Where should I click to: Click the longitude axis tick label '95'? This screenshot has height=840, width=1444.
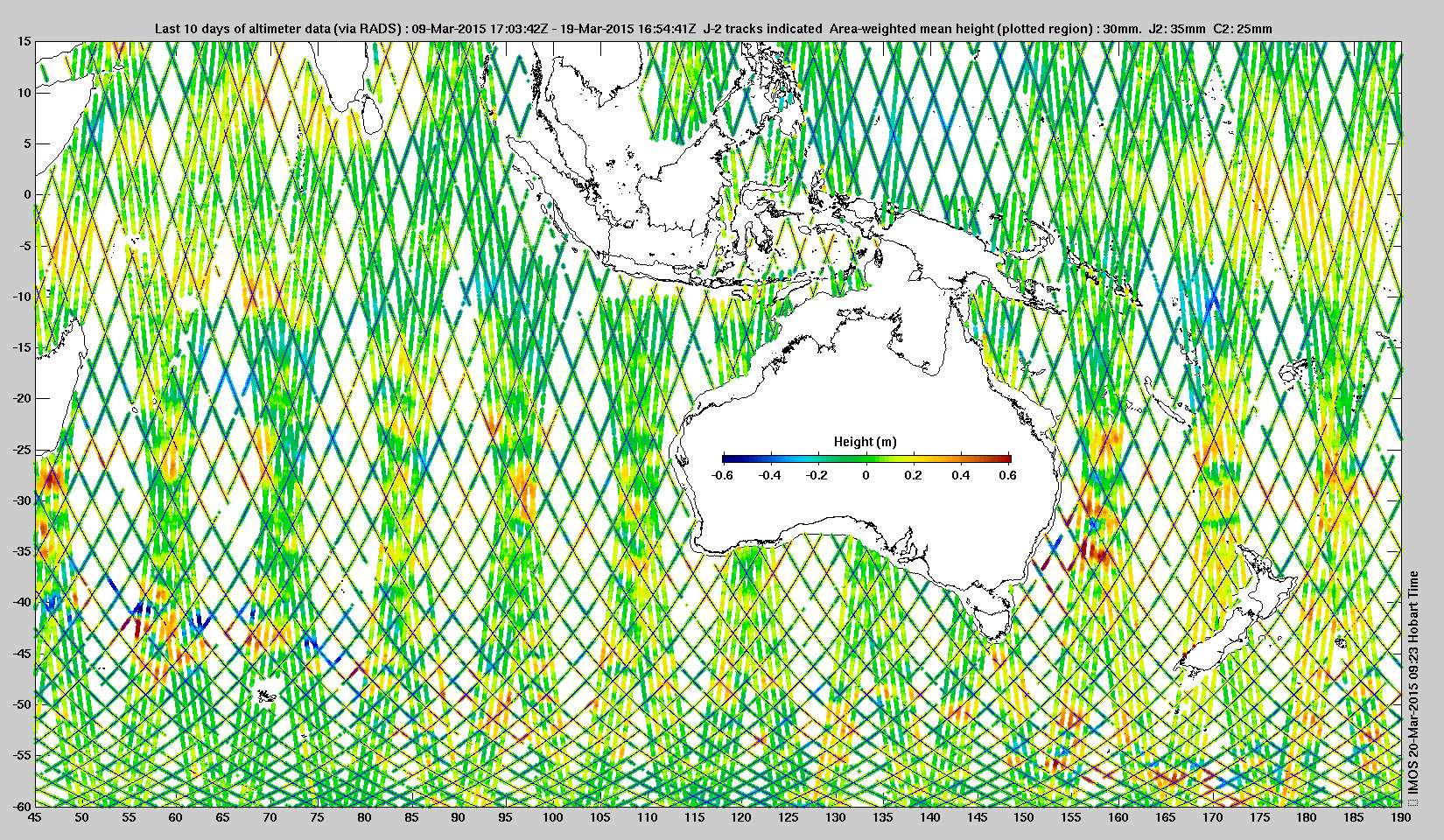pyautogui.click(x=506, y=817)
